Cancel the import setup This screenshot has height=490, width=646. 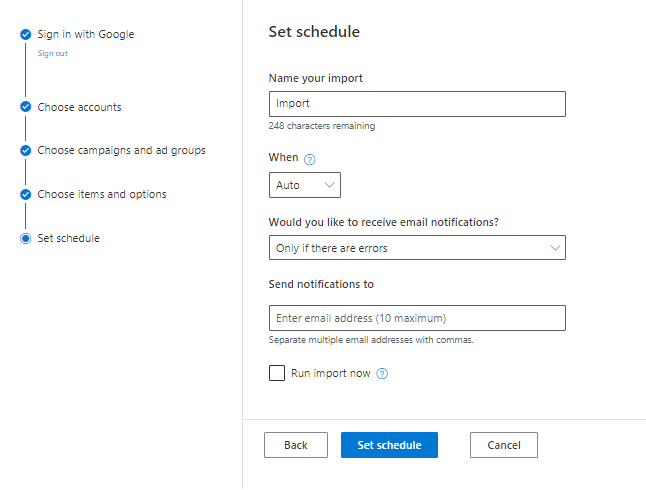click(503, 445)
